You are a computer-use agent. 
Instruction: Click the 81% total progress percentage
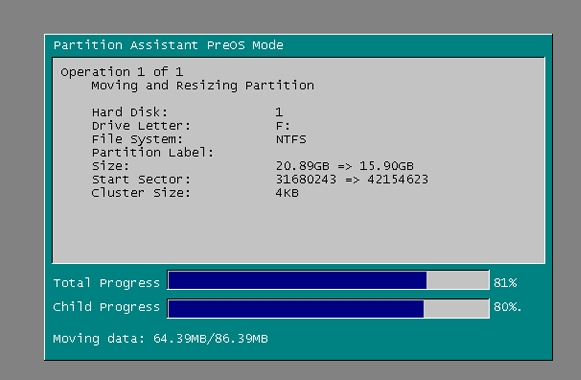505,283
